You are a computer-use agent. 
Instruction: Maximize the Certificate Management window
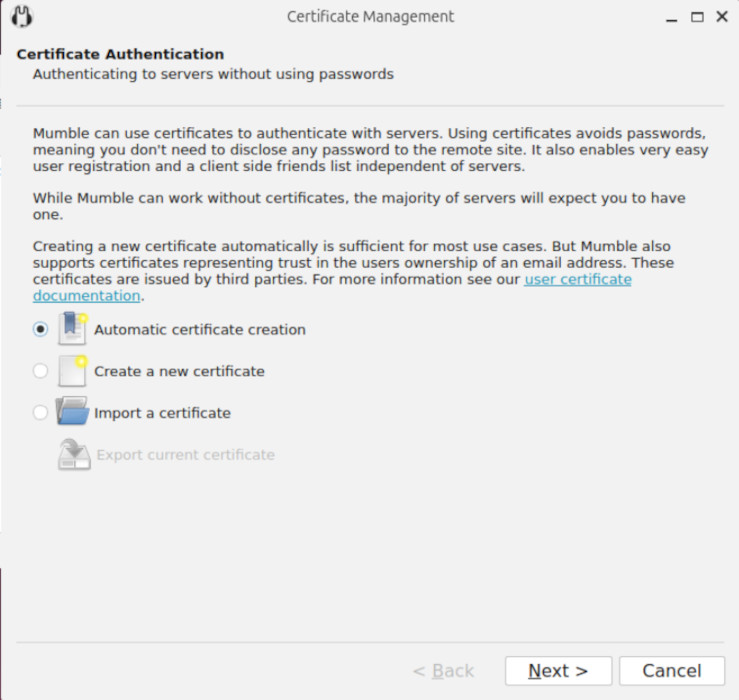(x=697, y=17)
